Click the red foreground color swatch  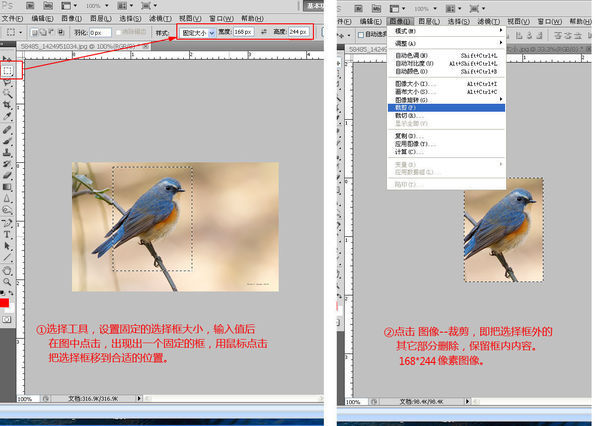4,303
